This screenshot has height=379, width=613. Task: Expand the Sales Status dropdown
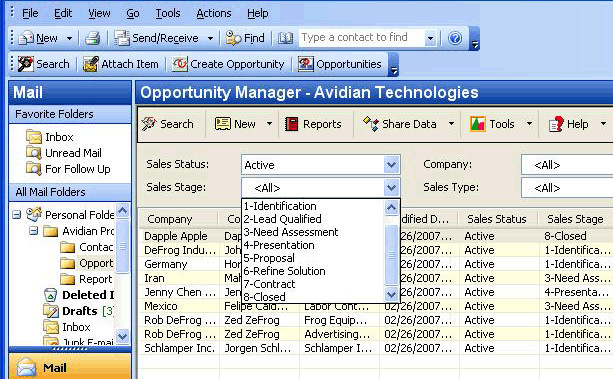point(391,165)
